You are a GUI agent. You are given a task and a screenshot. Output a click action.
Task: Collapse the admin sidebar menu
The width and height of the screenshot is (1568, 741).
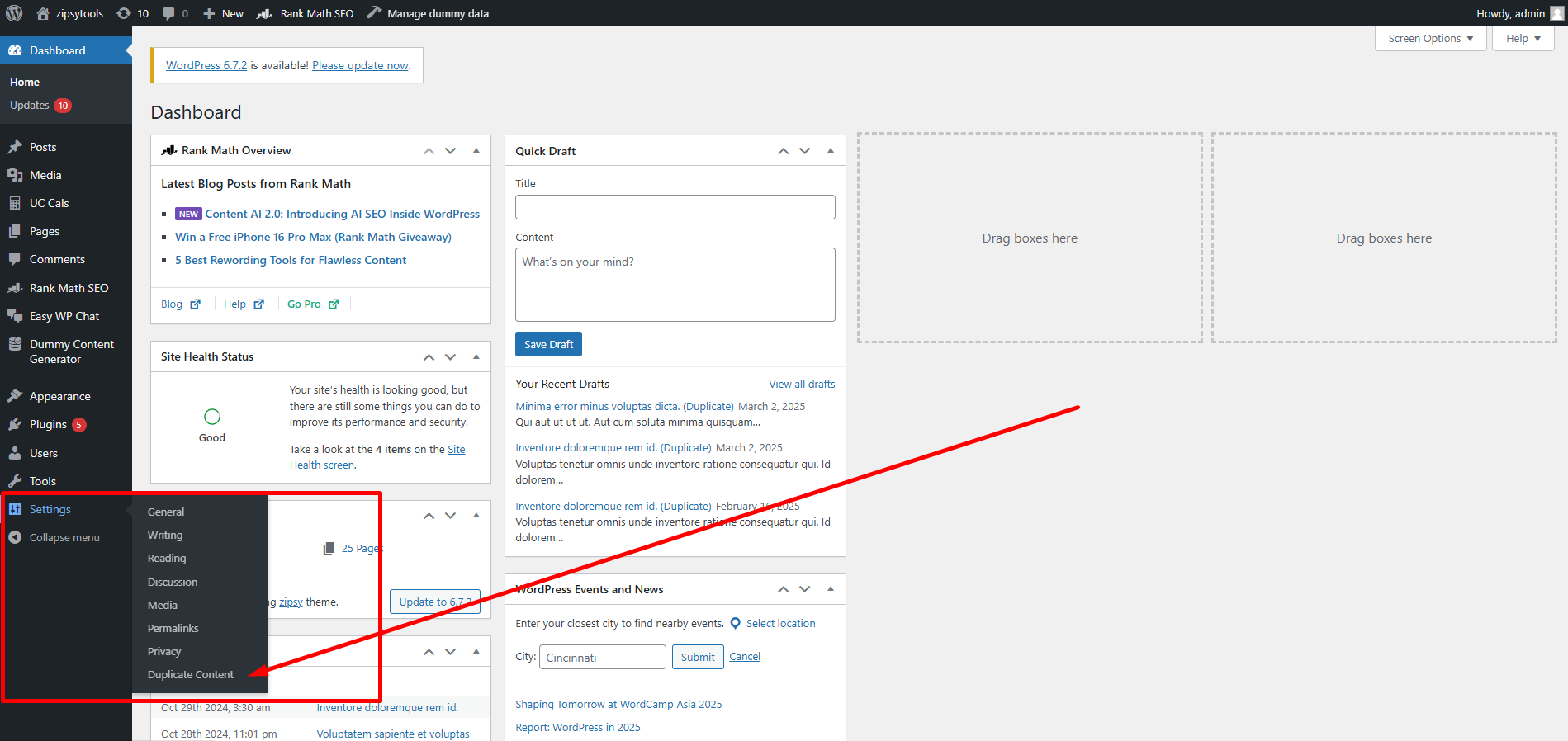click(64, 537)
